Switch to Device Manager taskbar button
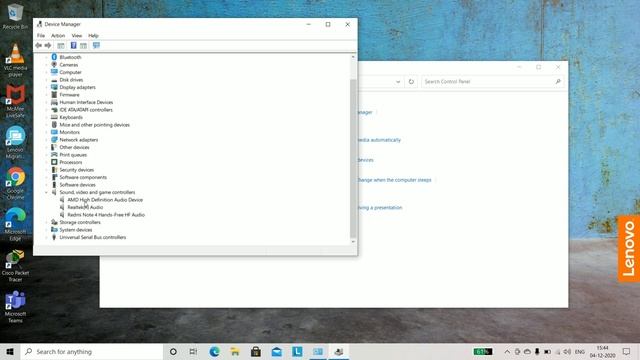Screen dimensions: 640x360 pyautogui.click(x=339, y=351)
